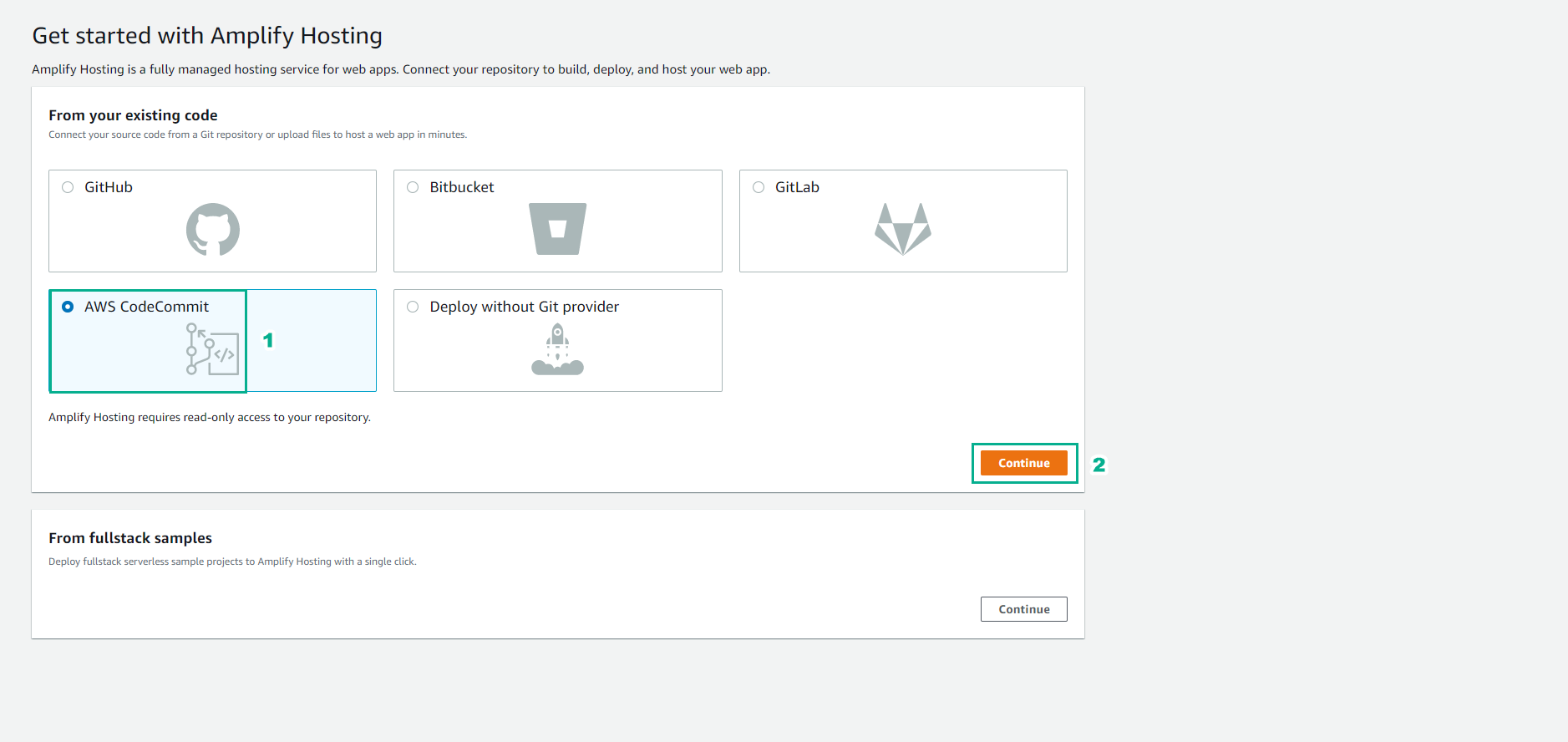This screenshot has width=1568, height=742.
Task: Click the rocket icon for deploy without Git
Action: [x=558, y=349]
